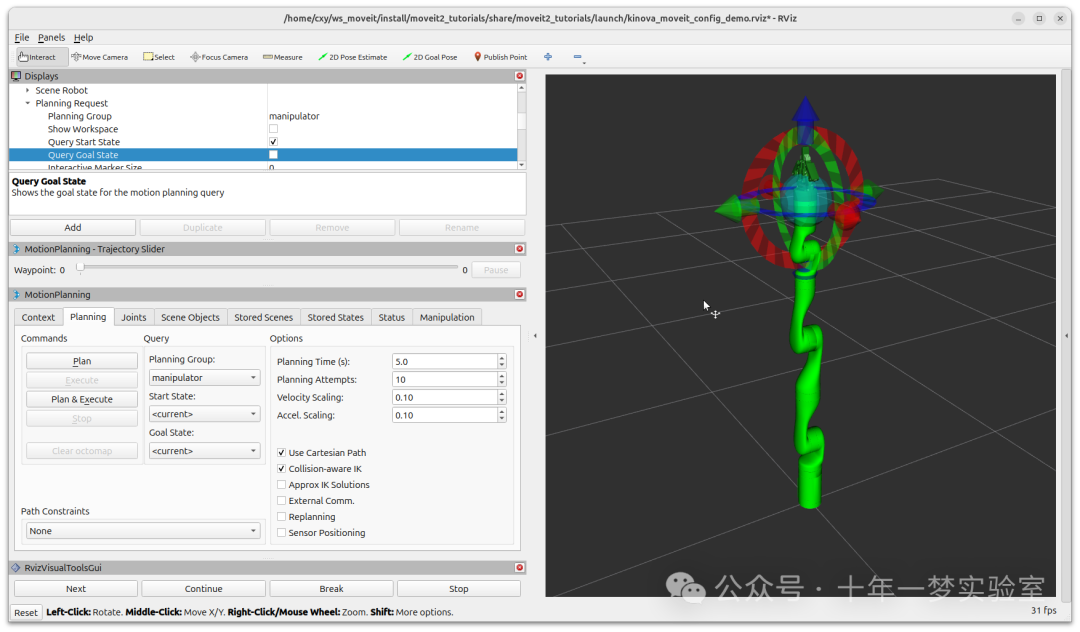Close the MotionPlanning panel
The width and height of the screenshot is (1080, 632).
coord(520,294)
